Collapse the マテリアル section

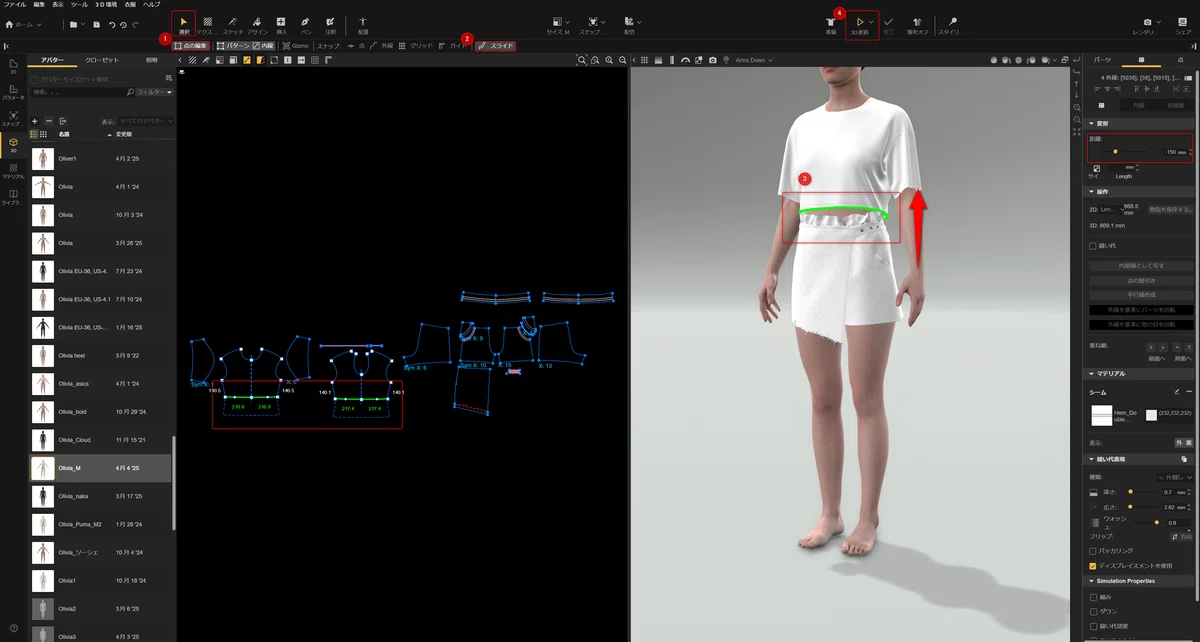(1092, 373)
